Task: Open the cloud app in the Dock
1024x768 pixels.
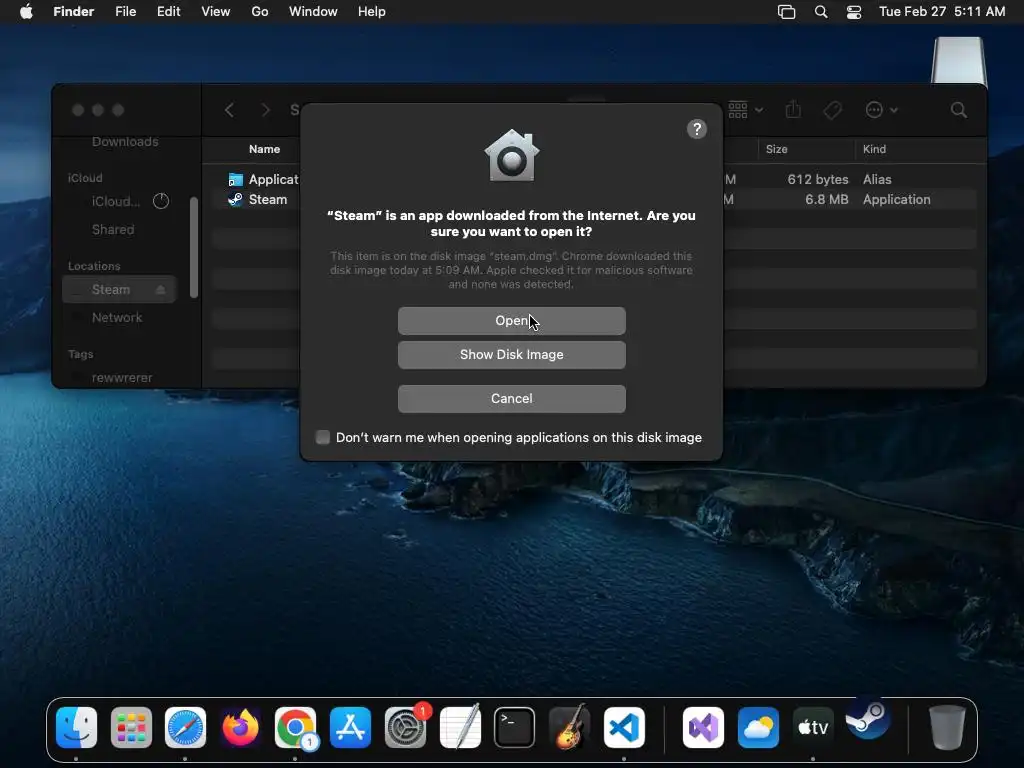Action: pos(758,727)
